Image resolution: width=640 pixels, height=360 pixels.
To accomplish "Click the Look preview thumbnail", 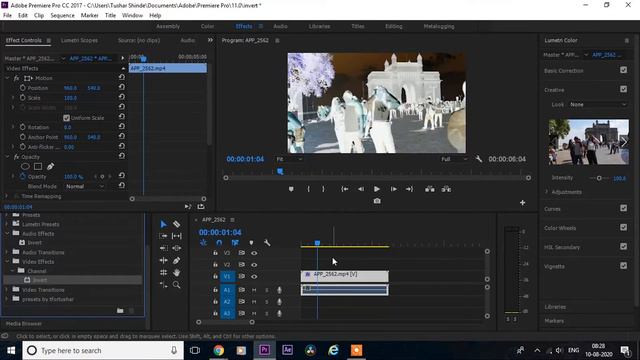I will (589, 142).
